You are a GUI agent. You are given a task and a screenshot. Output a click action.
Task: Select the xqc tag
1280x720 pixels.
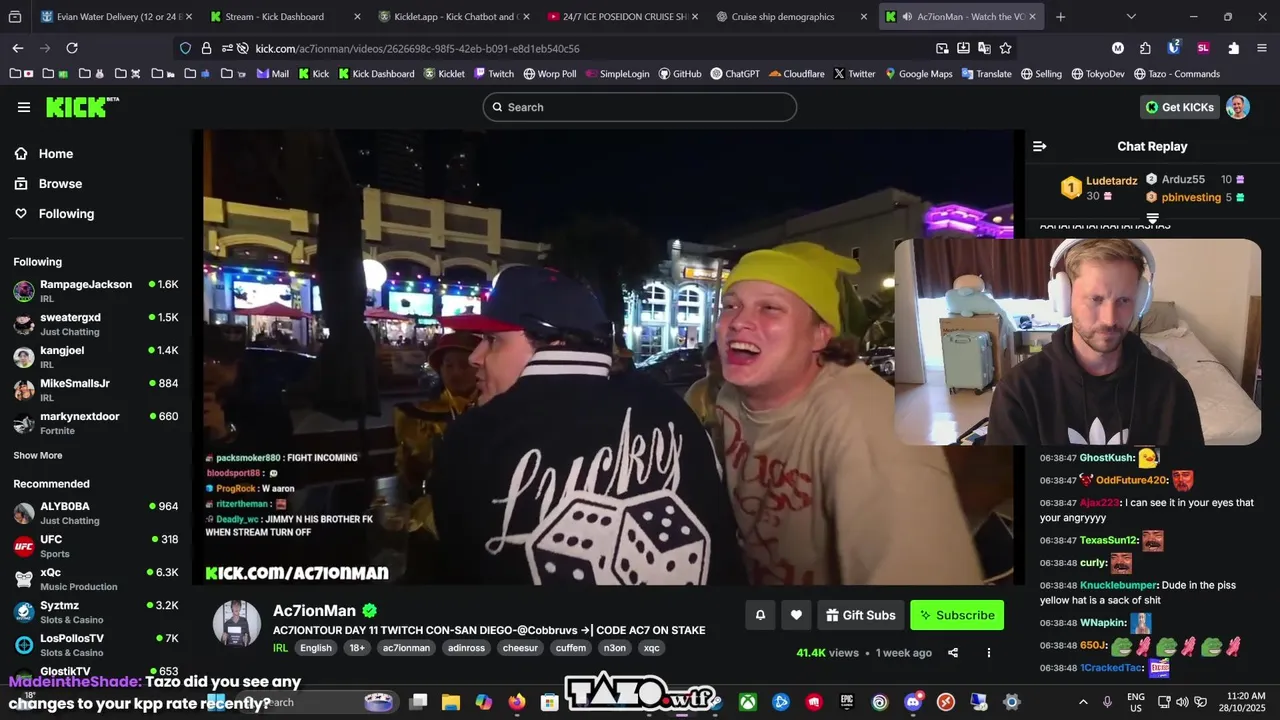652,648
